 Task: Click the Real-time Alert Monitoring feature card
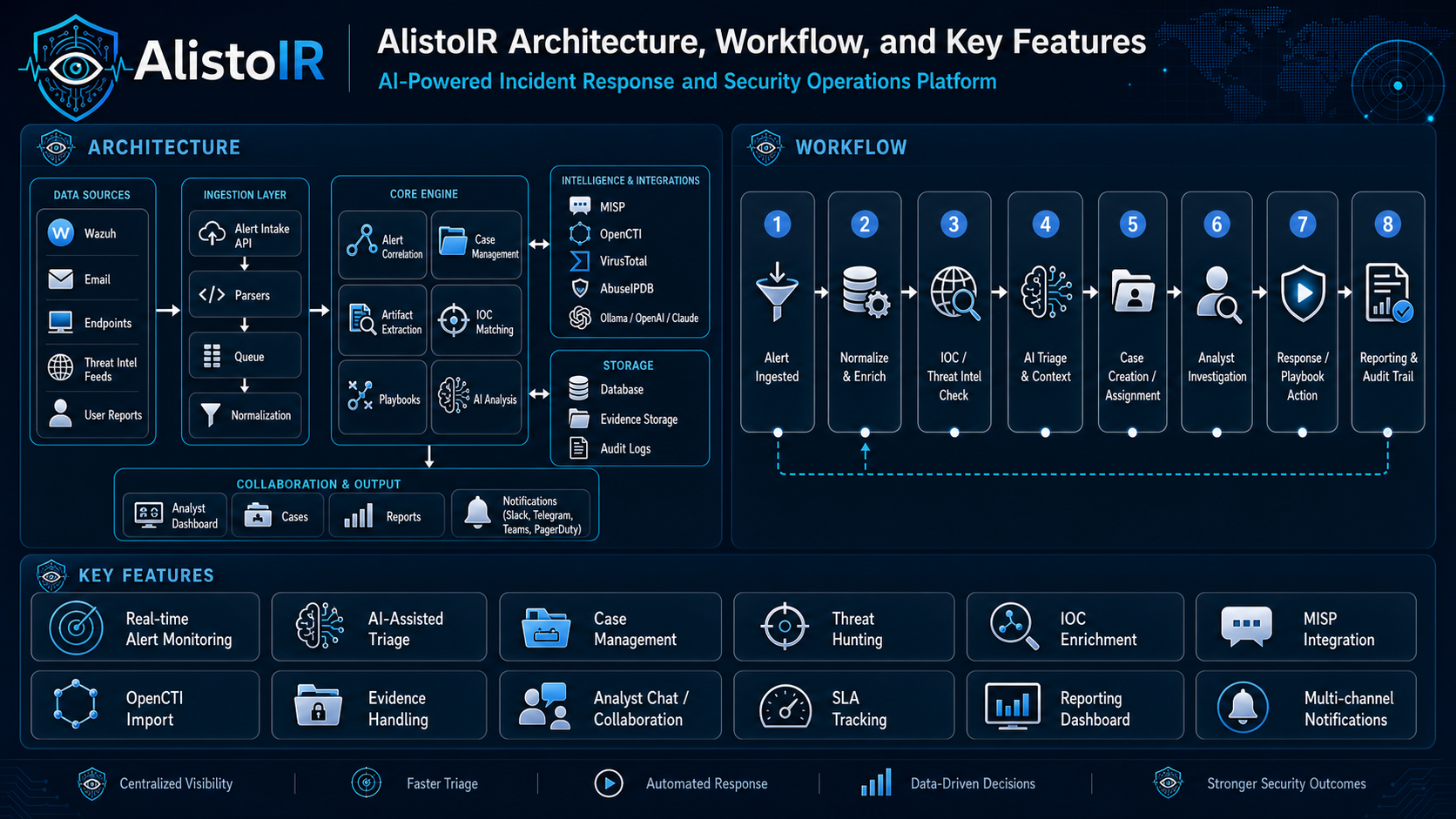point(145,627)
